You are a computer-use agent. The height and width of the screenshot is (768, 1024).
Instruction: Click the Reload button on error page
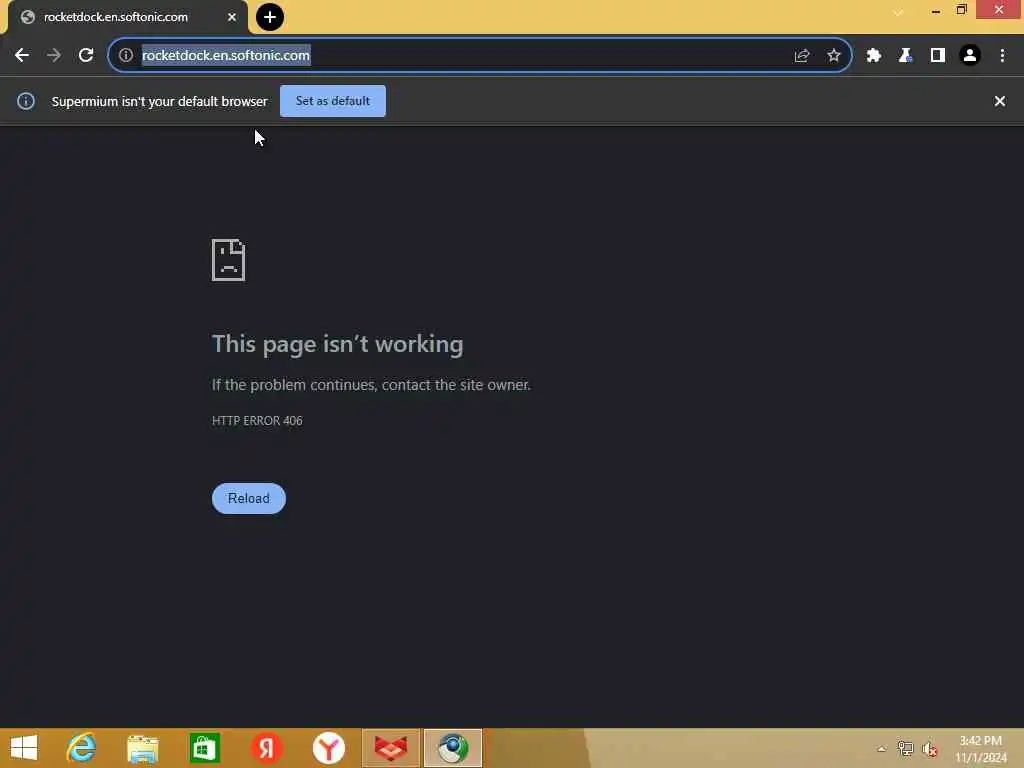(x=249, y=498)
